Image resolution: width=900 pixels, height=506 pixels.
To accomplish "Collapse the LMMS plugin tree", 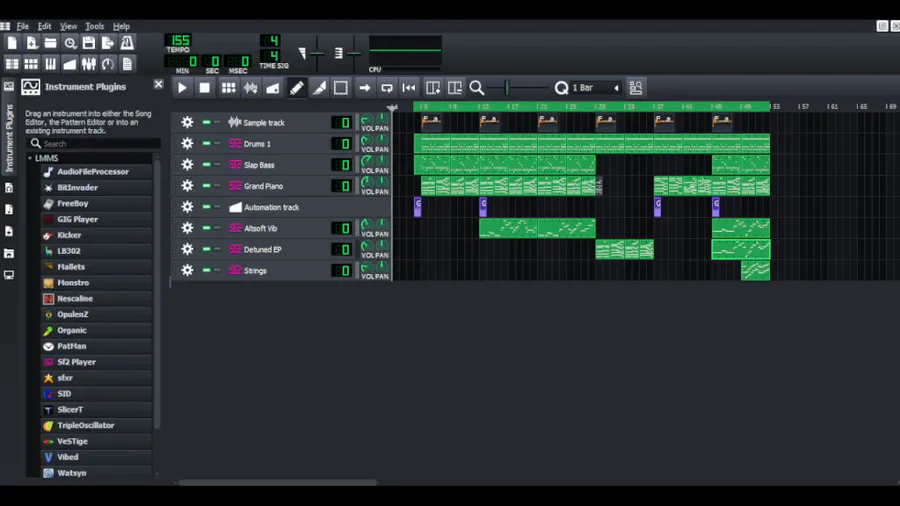I will (x=30, y=158).
